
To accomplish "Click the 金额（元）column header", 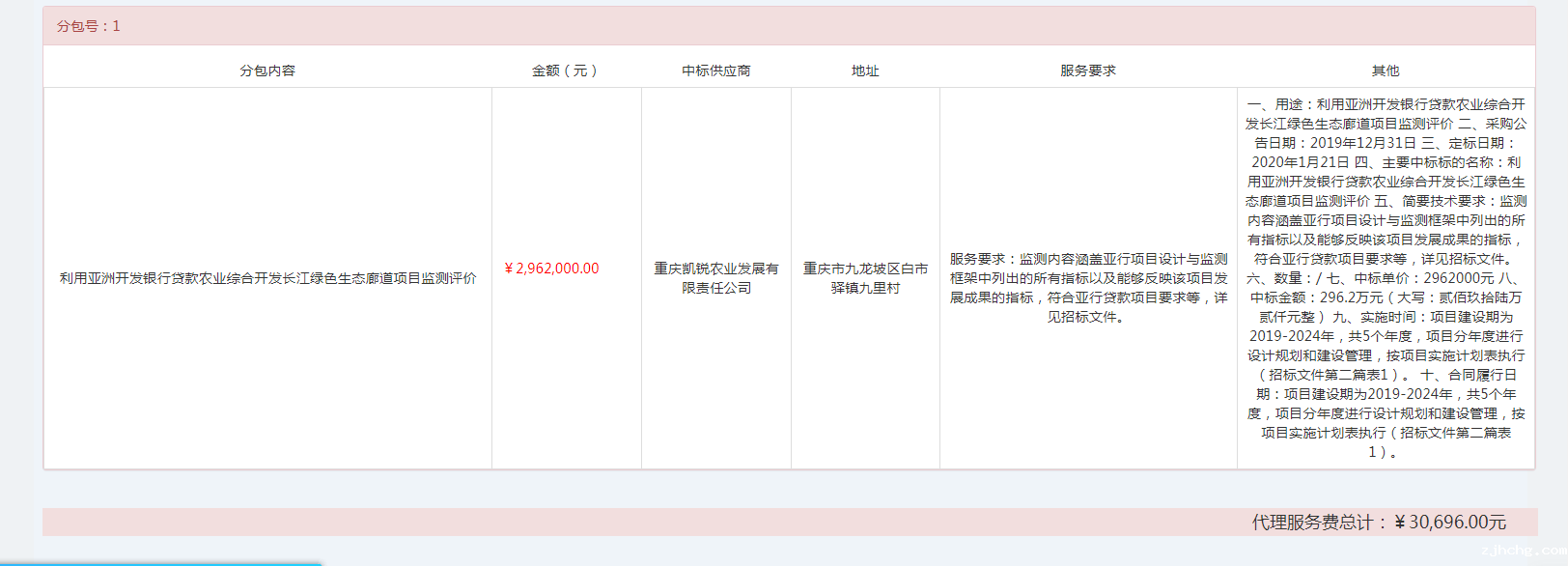I will coord(566,71).
